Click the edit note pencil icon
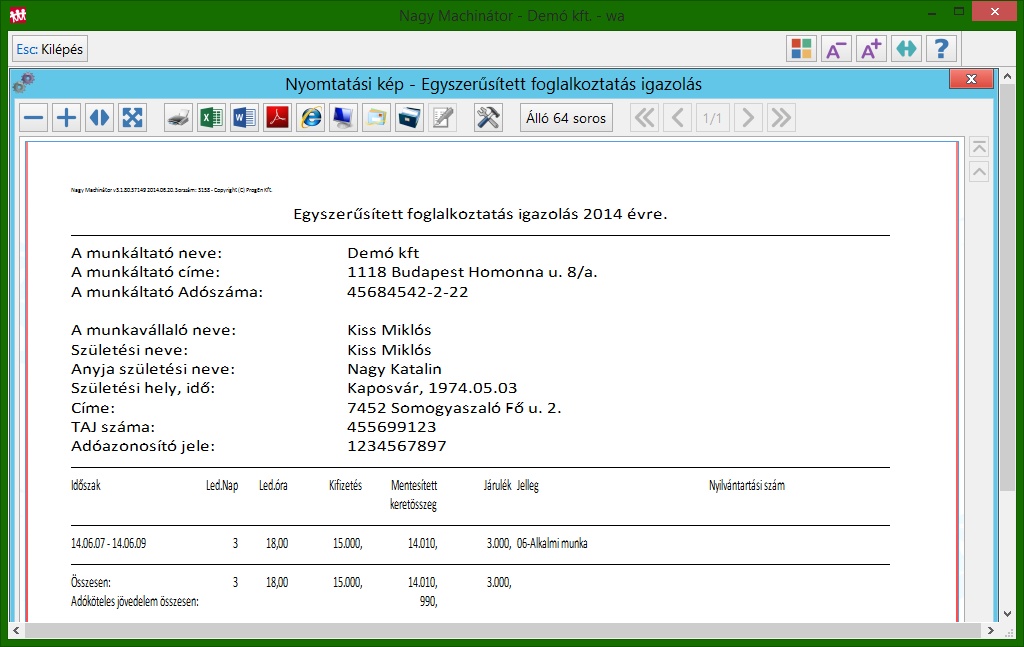 point(443,118)
